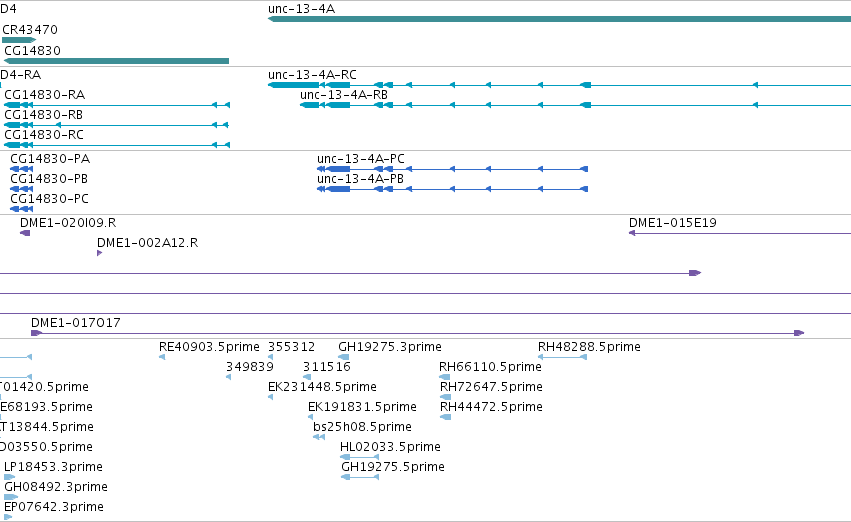Screen dimensions: 851x522
Task: Select the CG14830-RB transcript
Action: coord(116,125)
